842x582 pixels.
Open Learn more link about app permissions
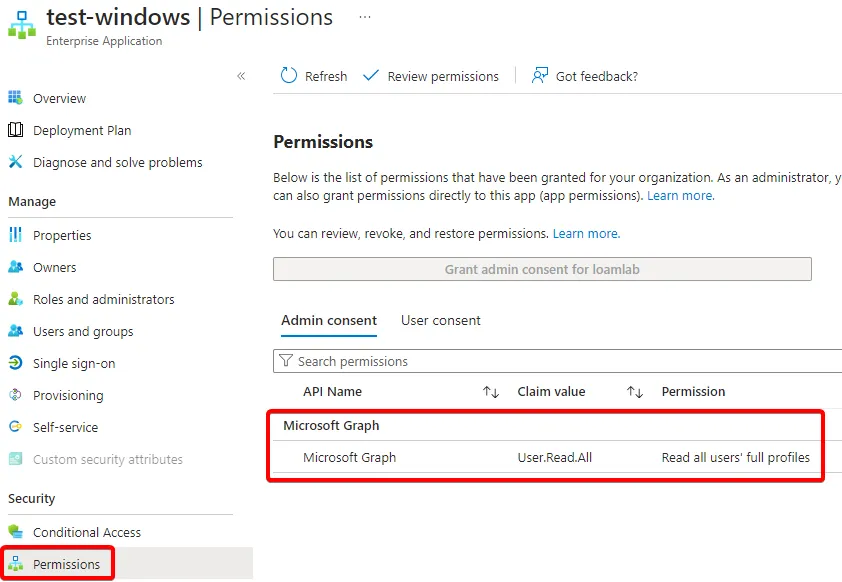(x=680, y=196)
